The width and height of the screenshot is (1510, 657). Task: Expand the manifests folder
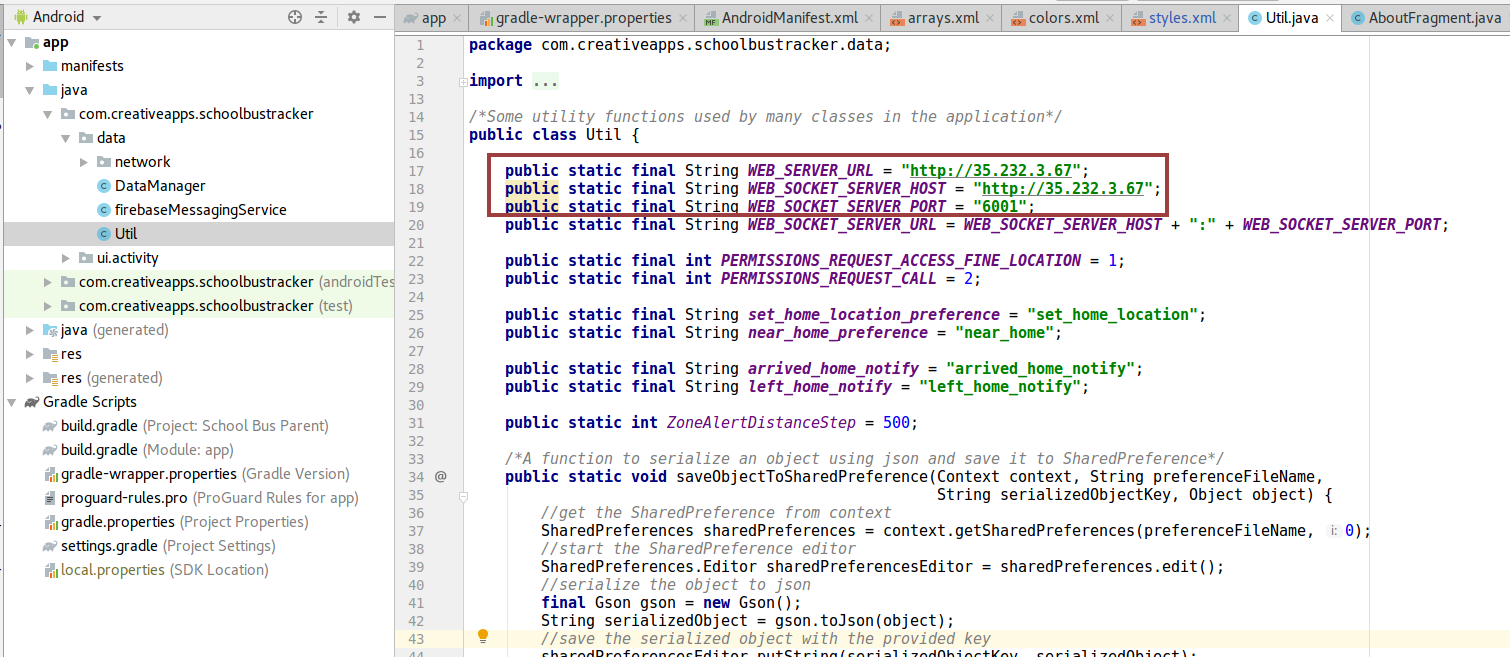(31, 66)
